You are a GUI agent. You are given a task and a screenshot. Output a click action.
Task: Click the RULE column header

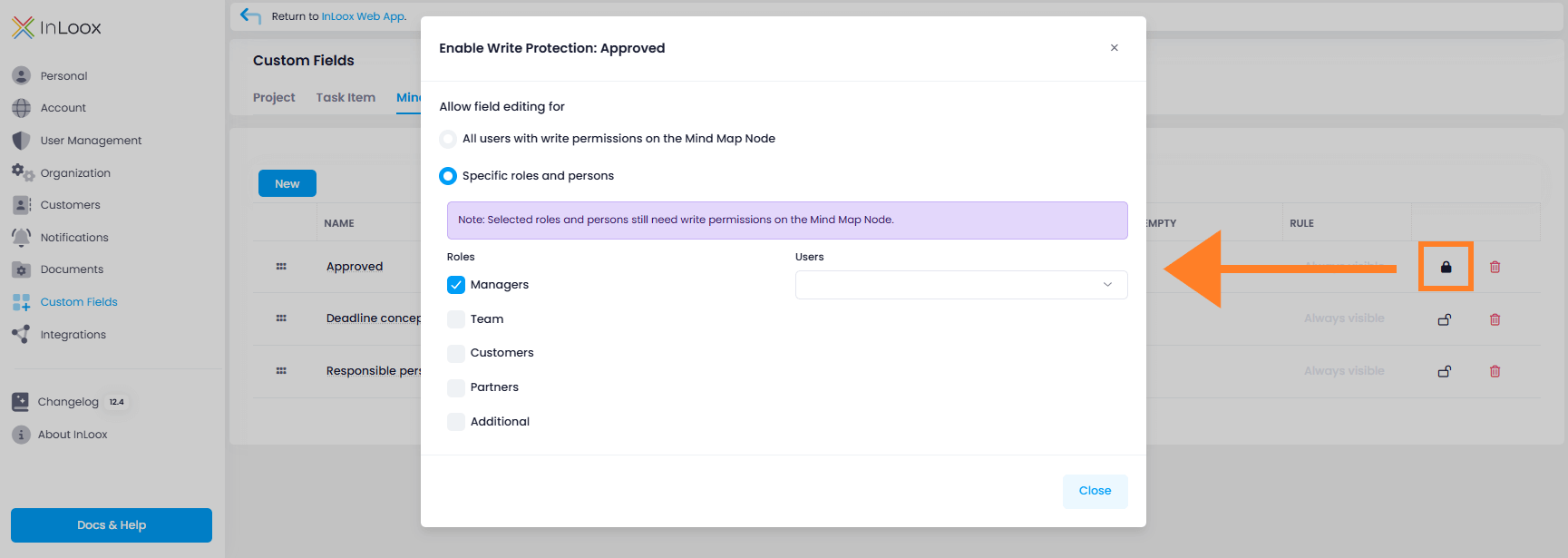tap(1301, 223)
